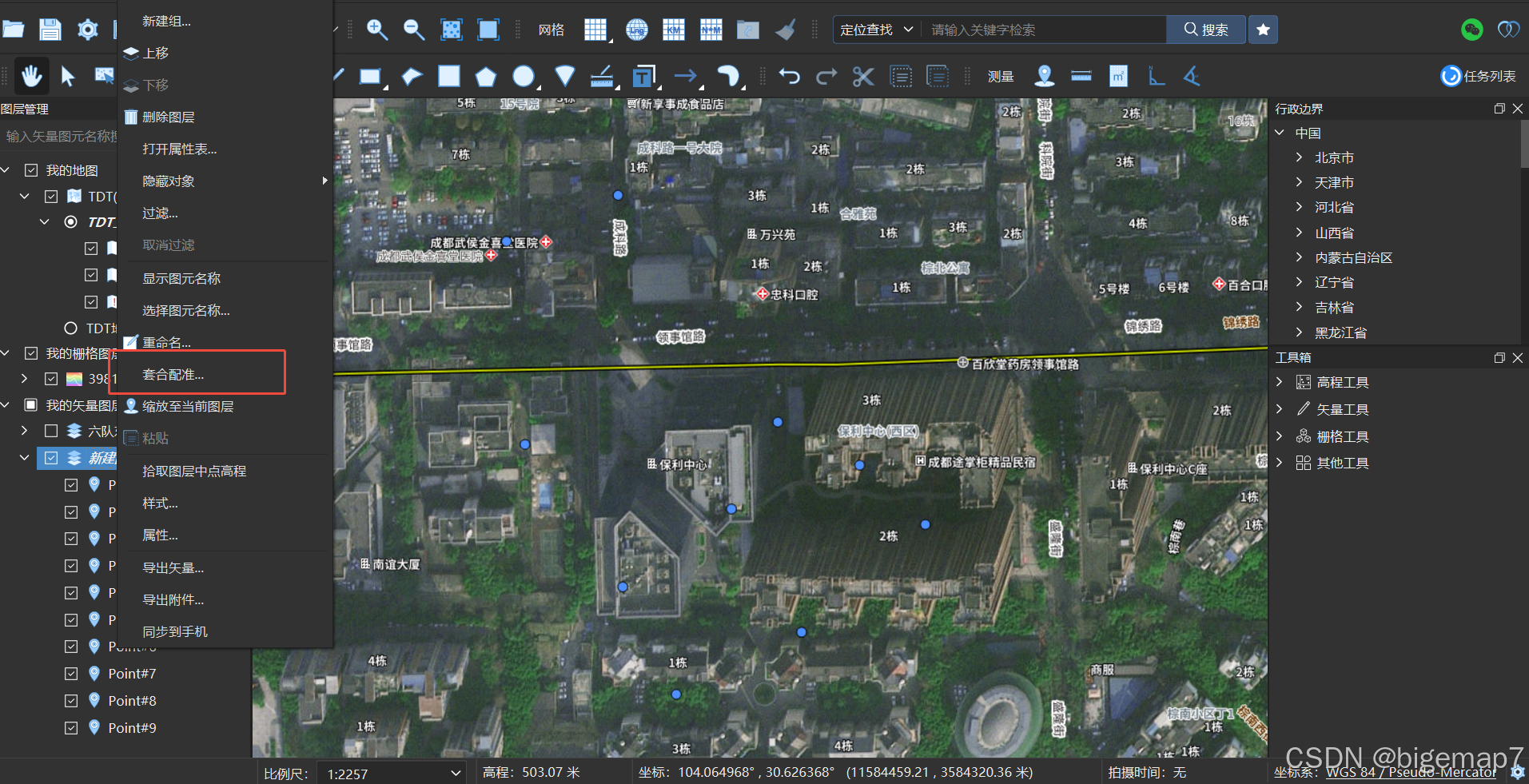This screenshot has width=1529, height=784.
Task: Click the layer name filter input
Action: point(59,137)
